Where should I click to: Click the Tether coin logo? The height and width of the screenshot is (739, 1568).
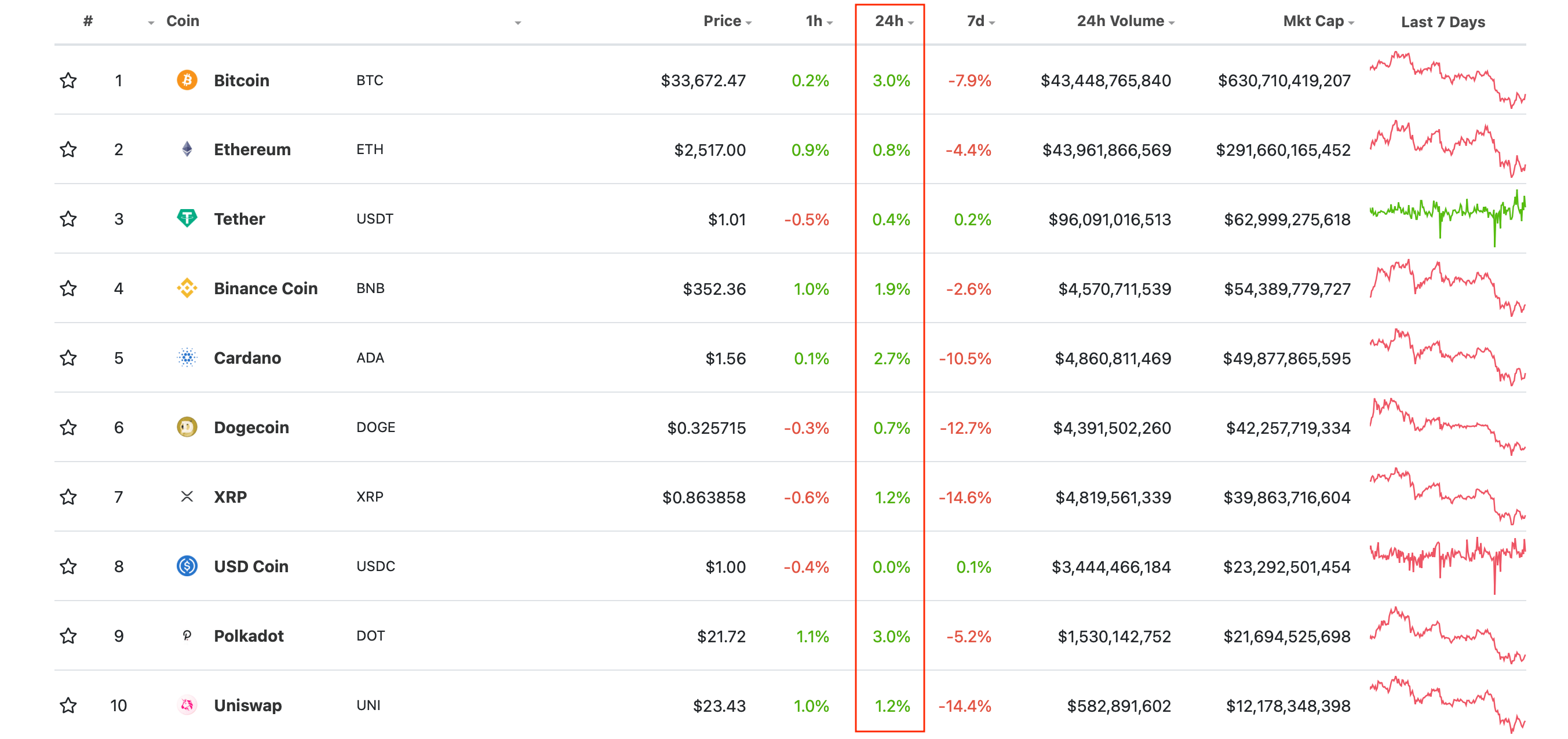tap(187, 219)
